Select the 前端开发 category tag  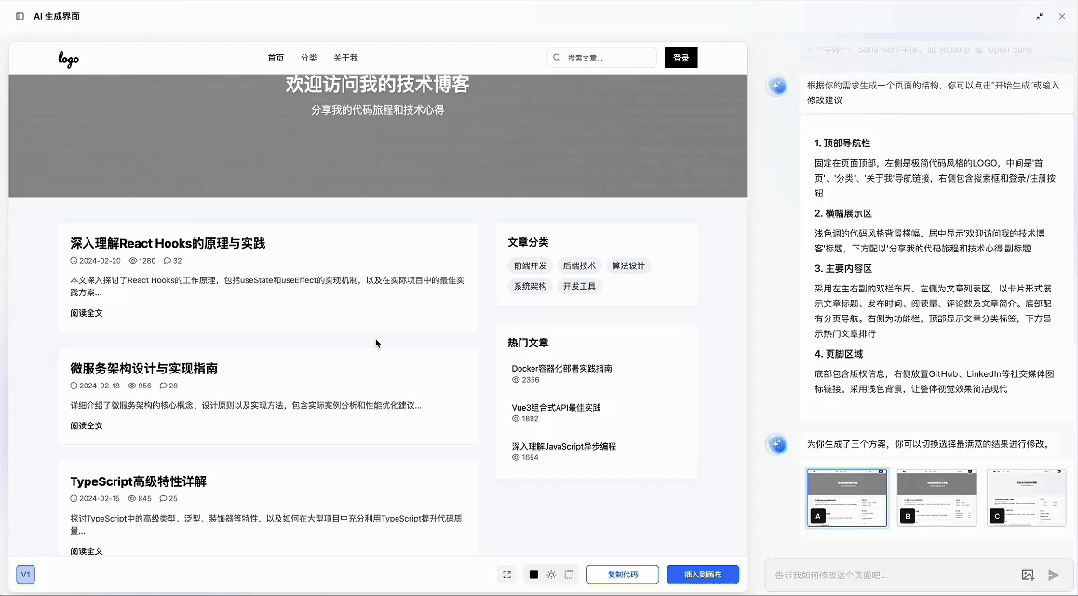point(530,266)
